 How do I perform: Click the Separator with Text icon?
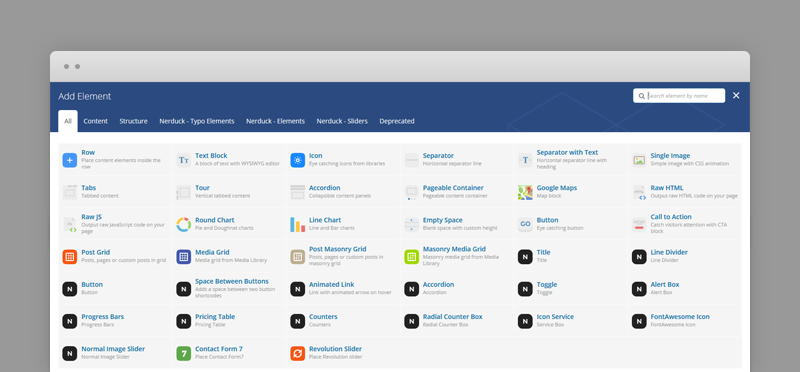tap(525, 160)
